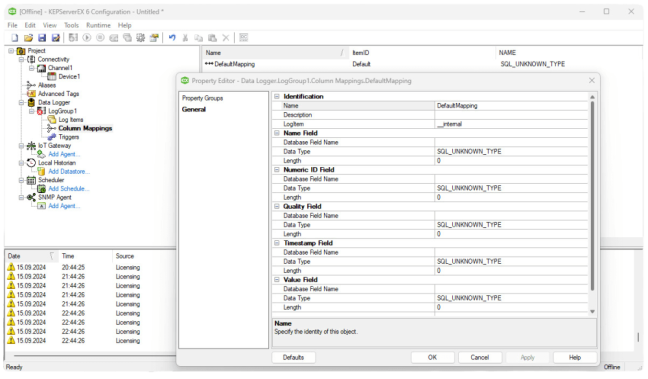
Task: Click the Log Items folder icon
Action: 52,120
